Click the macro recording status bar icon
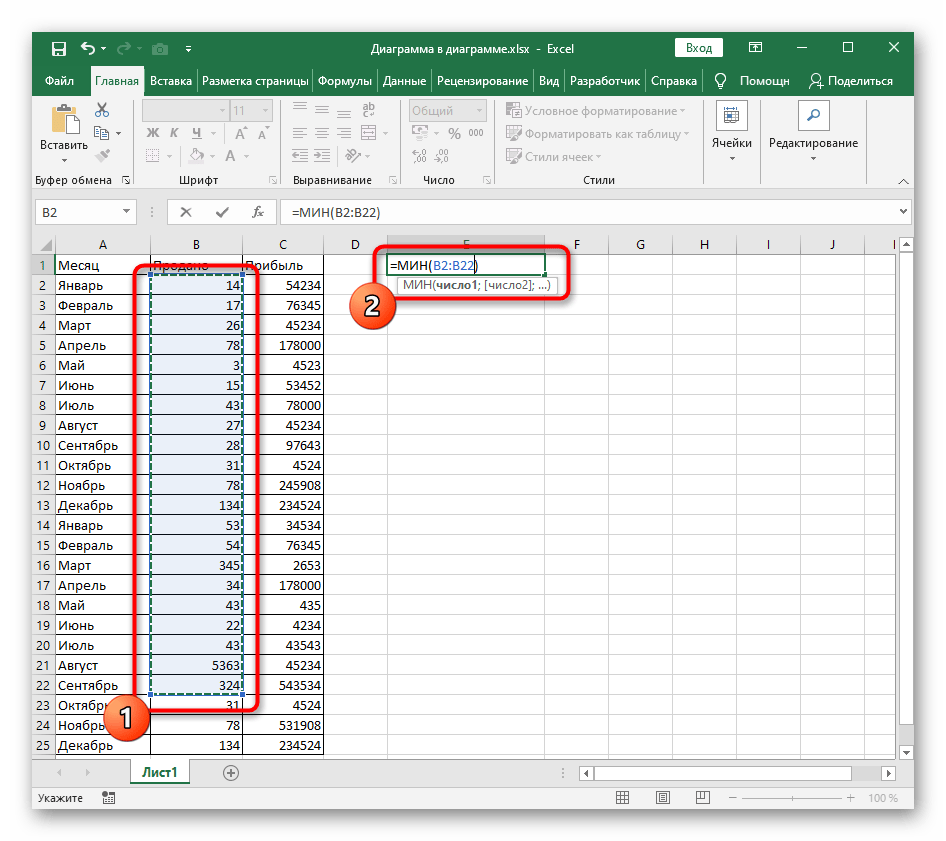The width and height of the screenshot is (946, 841). tap(109, 798)
